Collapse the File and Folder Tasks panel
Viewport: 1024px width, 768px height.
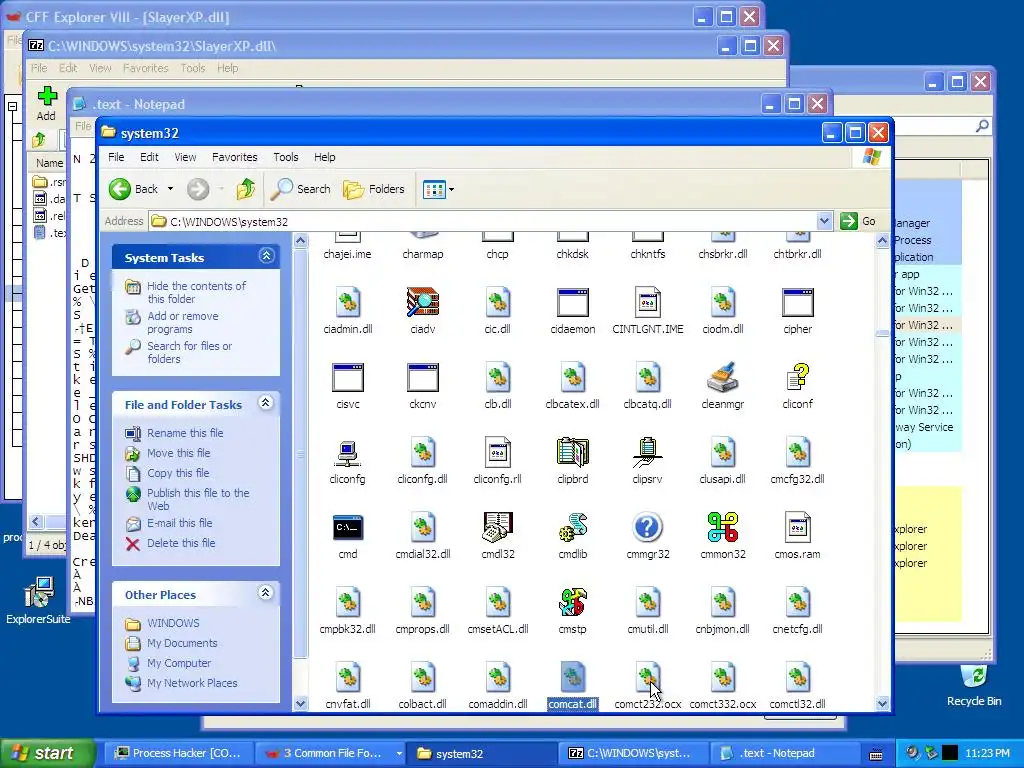266,402
